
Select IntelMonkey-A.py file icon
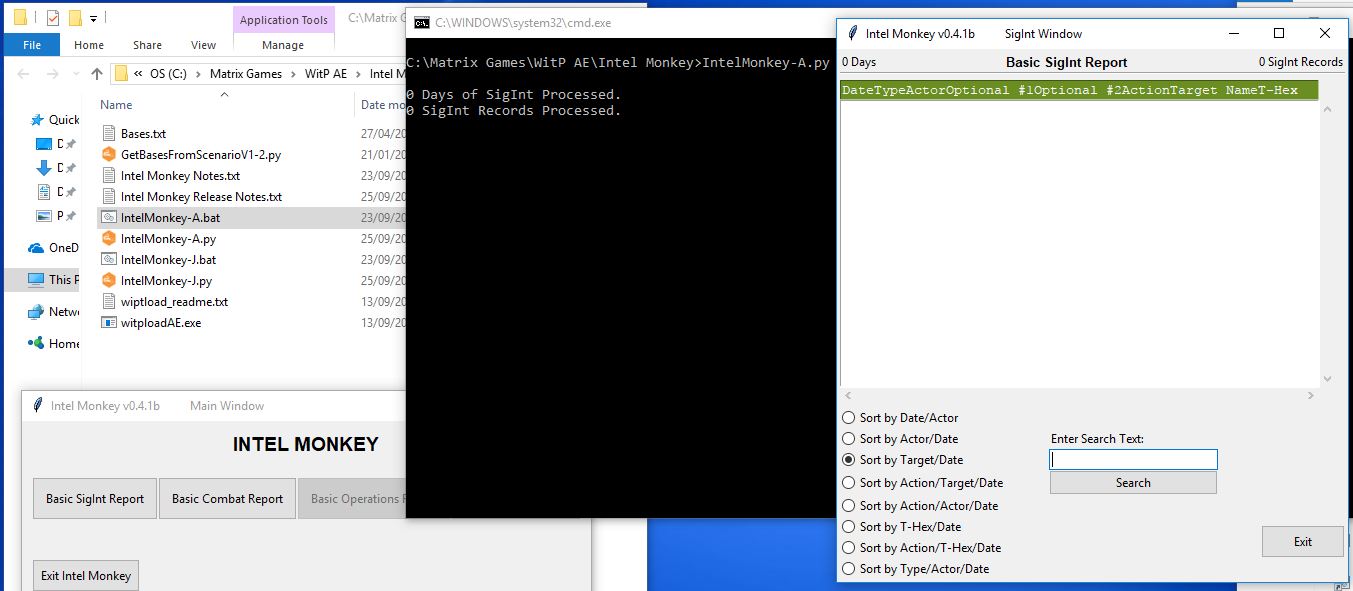tap(110, 239)
